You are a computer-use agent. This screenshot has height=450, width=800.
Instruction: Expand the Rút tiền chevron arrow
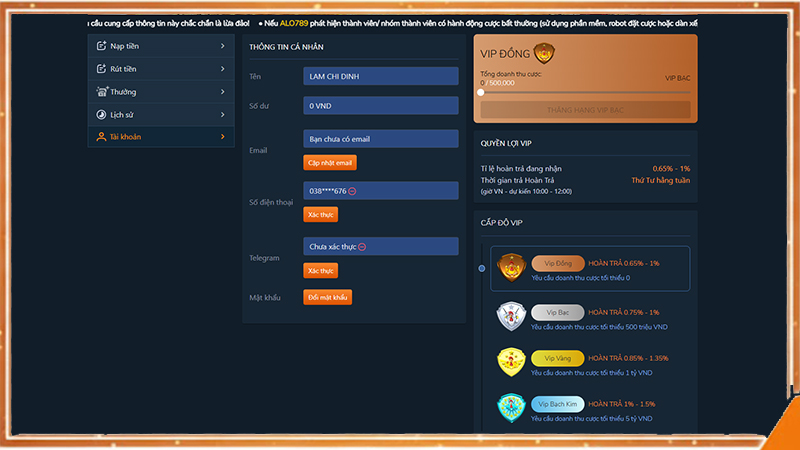pyautogui.click(x=222, y=69)
